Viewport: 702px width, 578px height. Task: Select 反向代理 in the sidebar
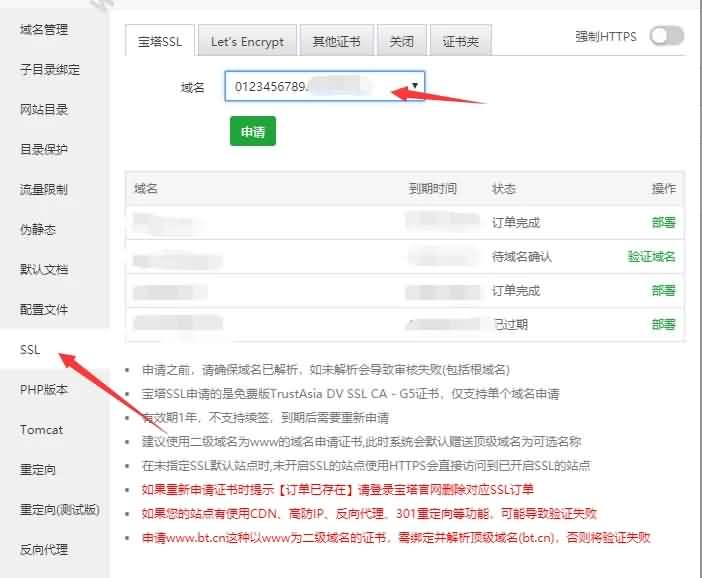(x=44, y=549)
